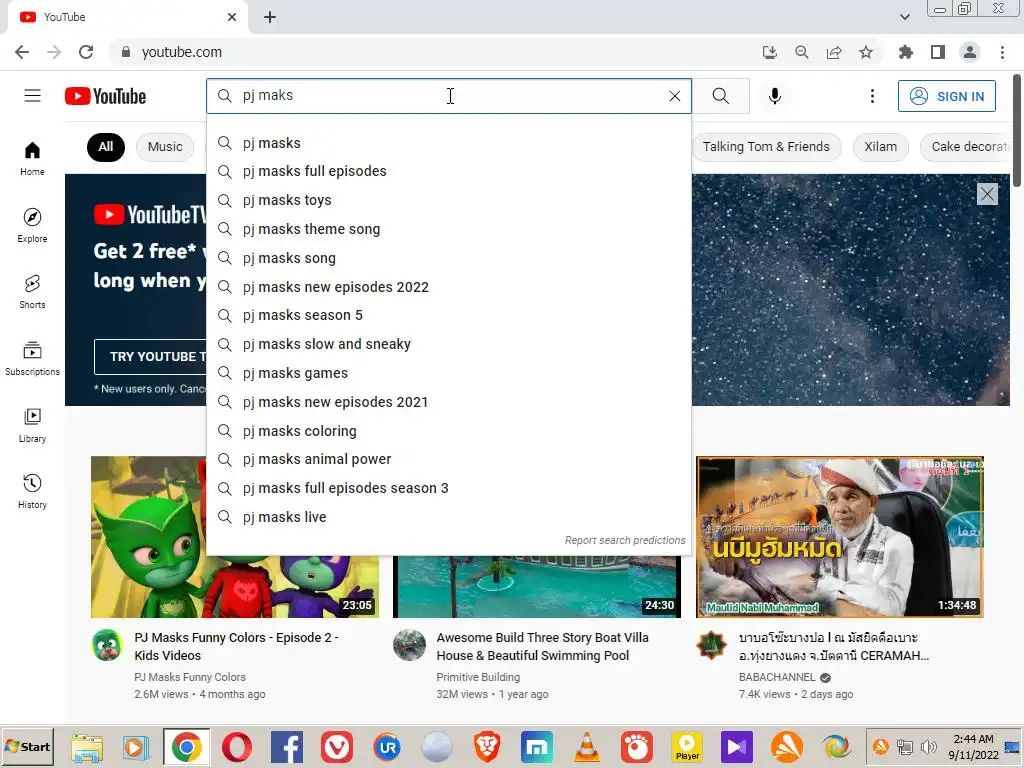The width and height of the screenshot is (1024, 768).
Task: Dismiss the YouTube TV banner ad
Action: (987, 194)
